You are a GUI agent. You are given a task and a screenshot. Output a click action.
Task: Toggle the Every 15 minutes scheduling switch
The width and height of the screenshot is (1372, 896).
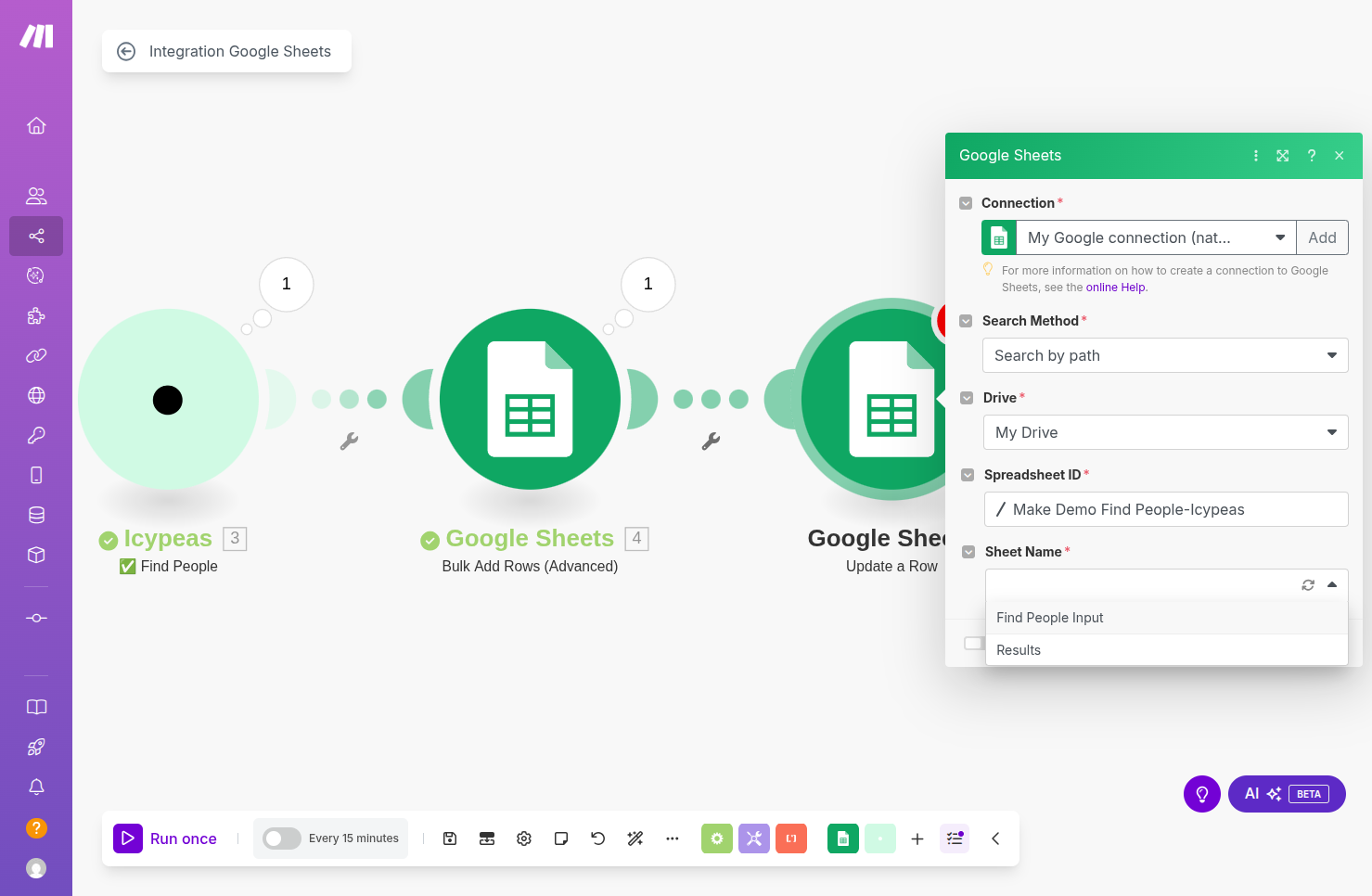tap(282, 838)
